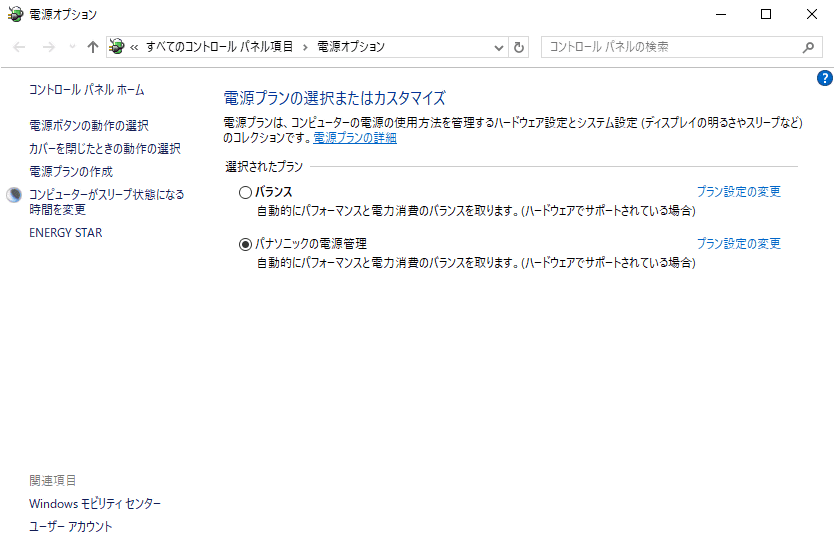
Task: Click the title bar power options icon
Action: point(13,14)
